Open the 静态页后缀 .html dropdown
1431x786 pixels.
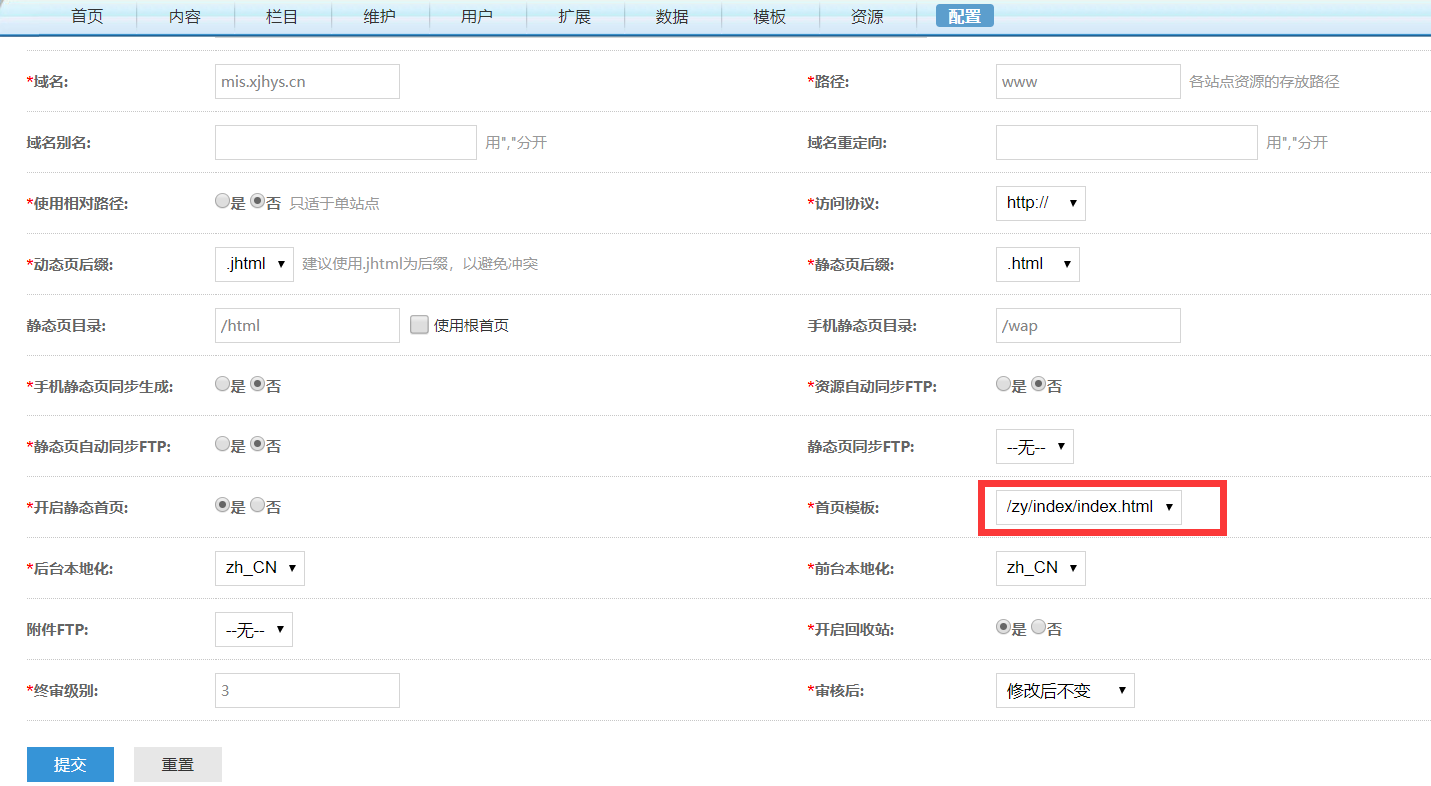1038,264
